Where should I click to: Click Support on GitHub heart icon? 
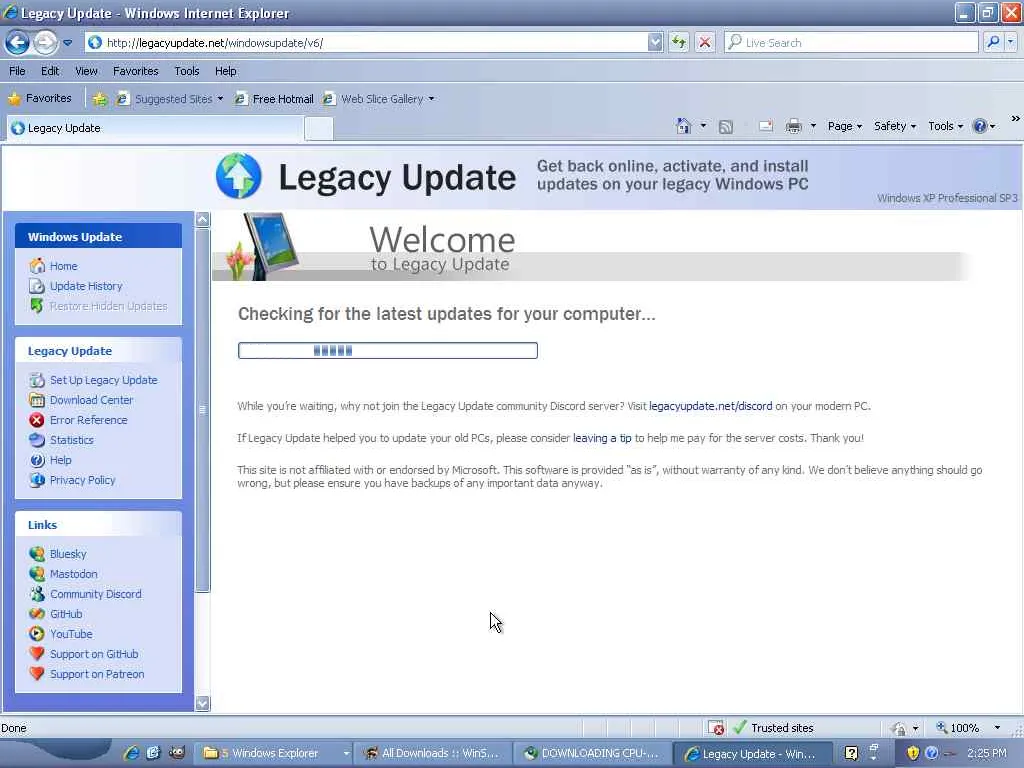click(37, 654)
